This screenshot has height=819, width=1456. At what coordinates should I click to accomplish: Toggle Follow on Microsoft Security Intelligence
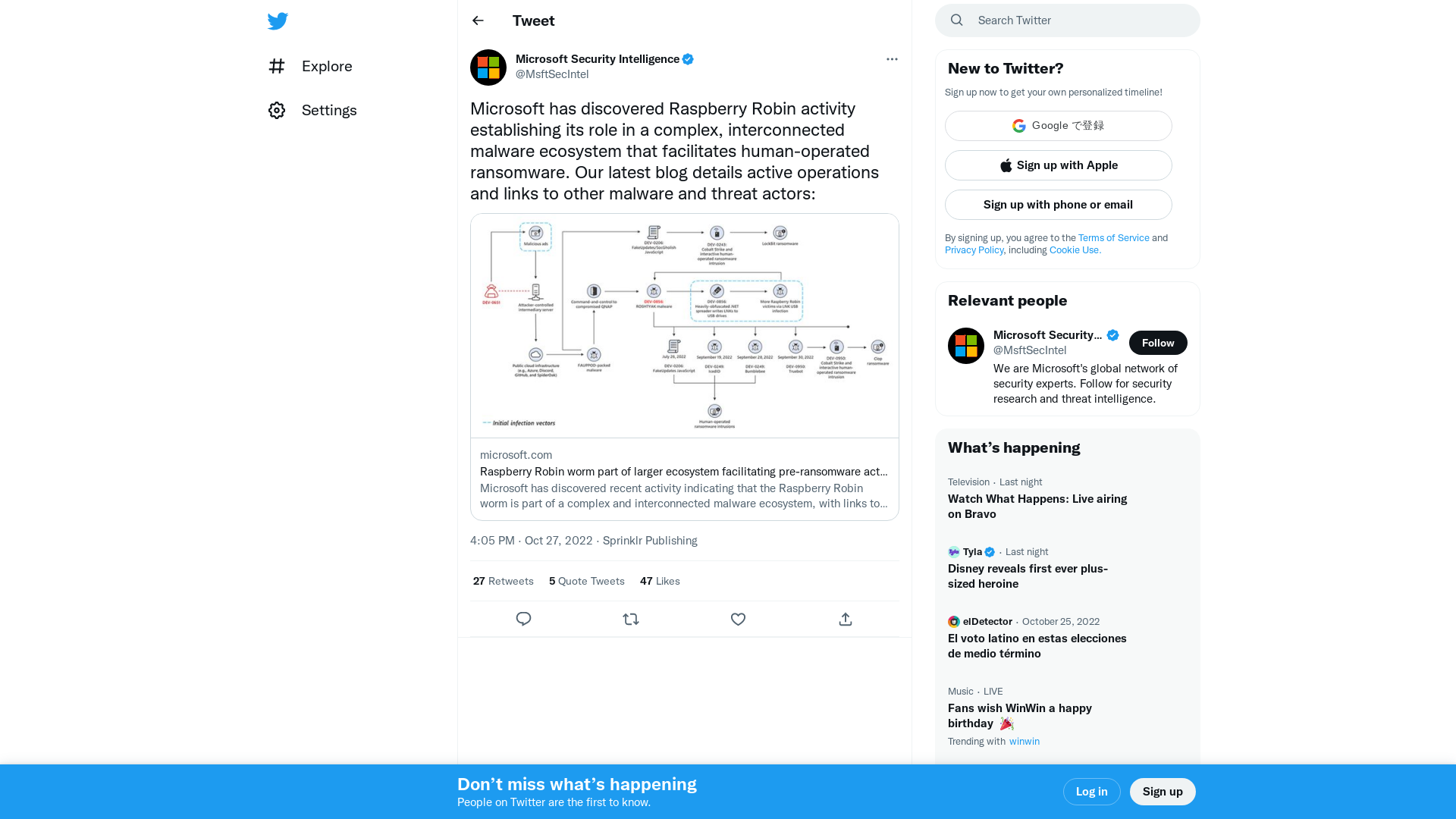click(x=1158, y=343)
